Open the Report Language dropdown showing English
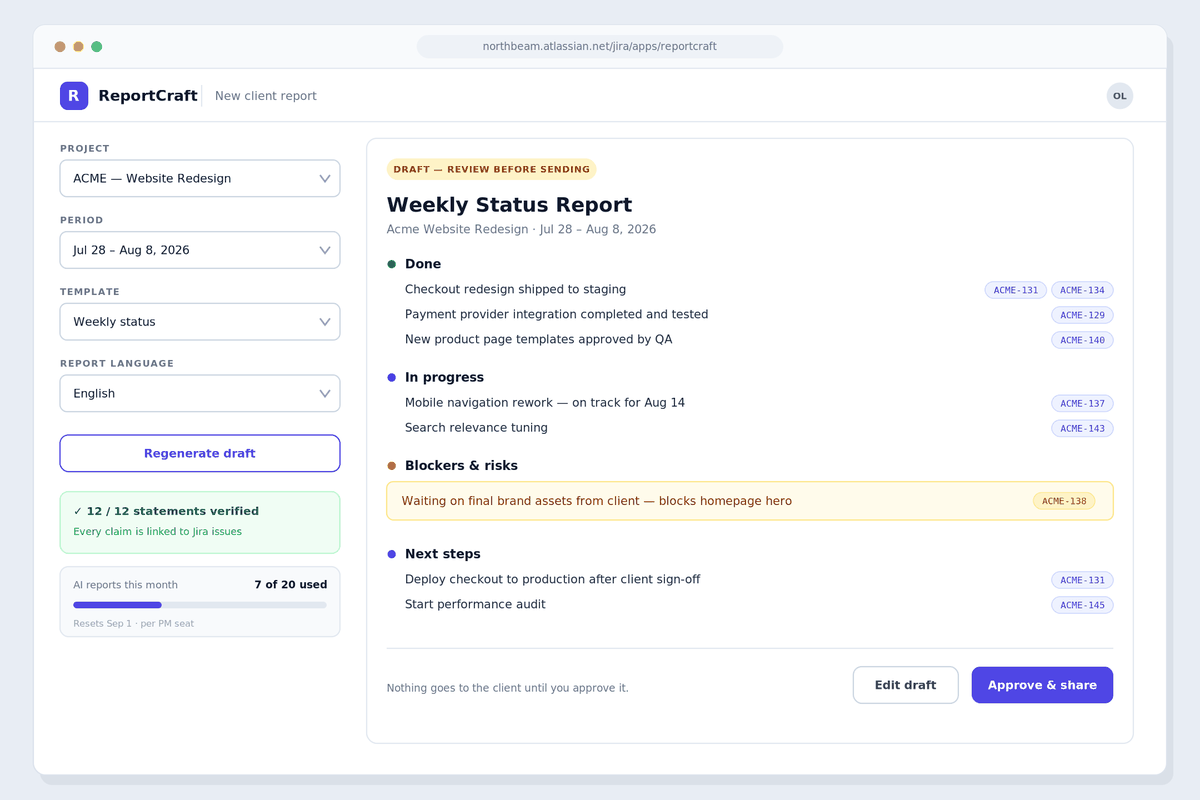The height and width of the screenshot is (800, 1200). click(x=200, y=393)
